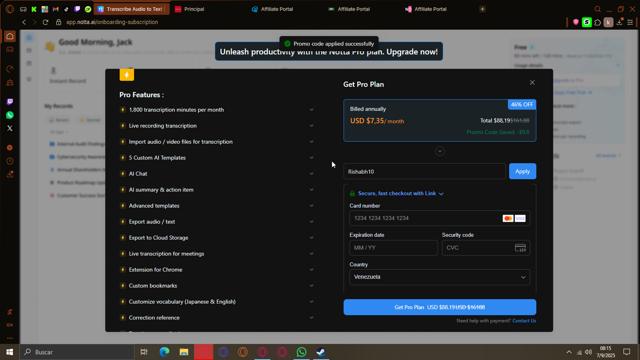Open a new browser tab
The width and height of the screenshot is (640, 360).
[x=482, y=9]
